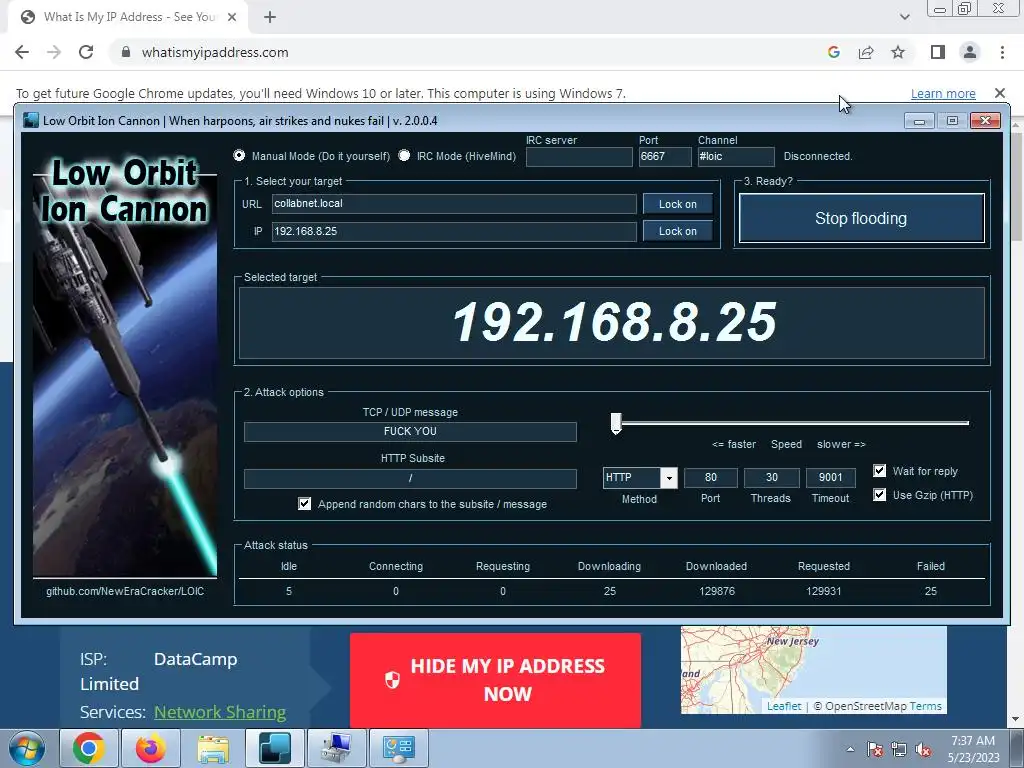Click the site lock icon in address bar
Screen dimensions: 1024x768
pyautogui.click(x=126, y=52)
